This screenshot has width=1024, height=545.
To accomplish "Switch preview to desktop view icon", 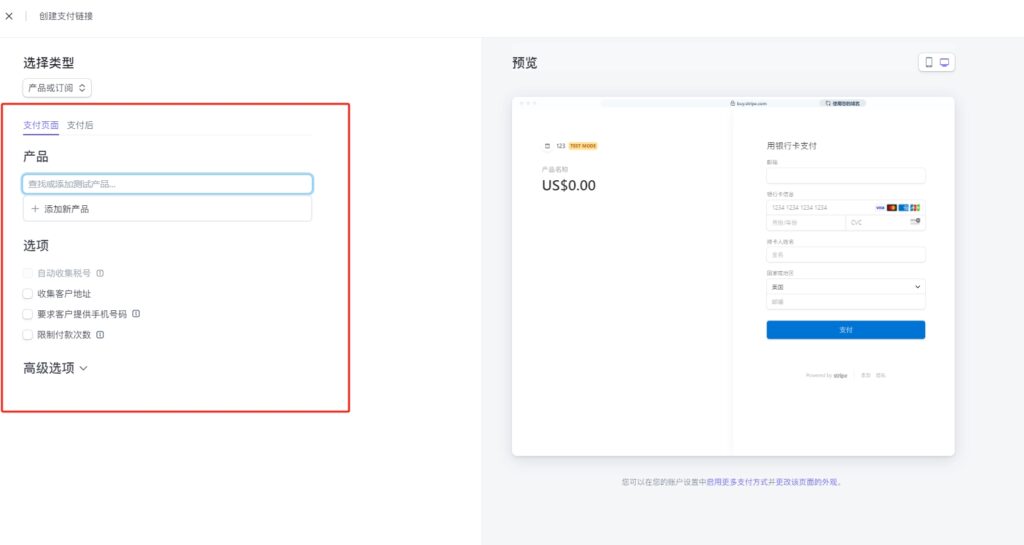I will tap(944, 63).
